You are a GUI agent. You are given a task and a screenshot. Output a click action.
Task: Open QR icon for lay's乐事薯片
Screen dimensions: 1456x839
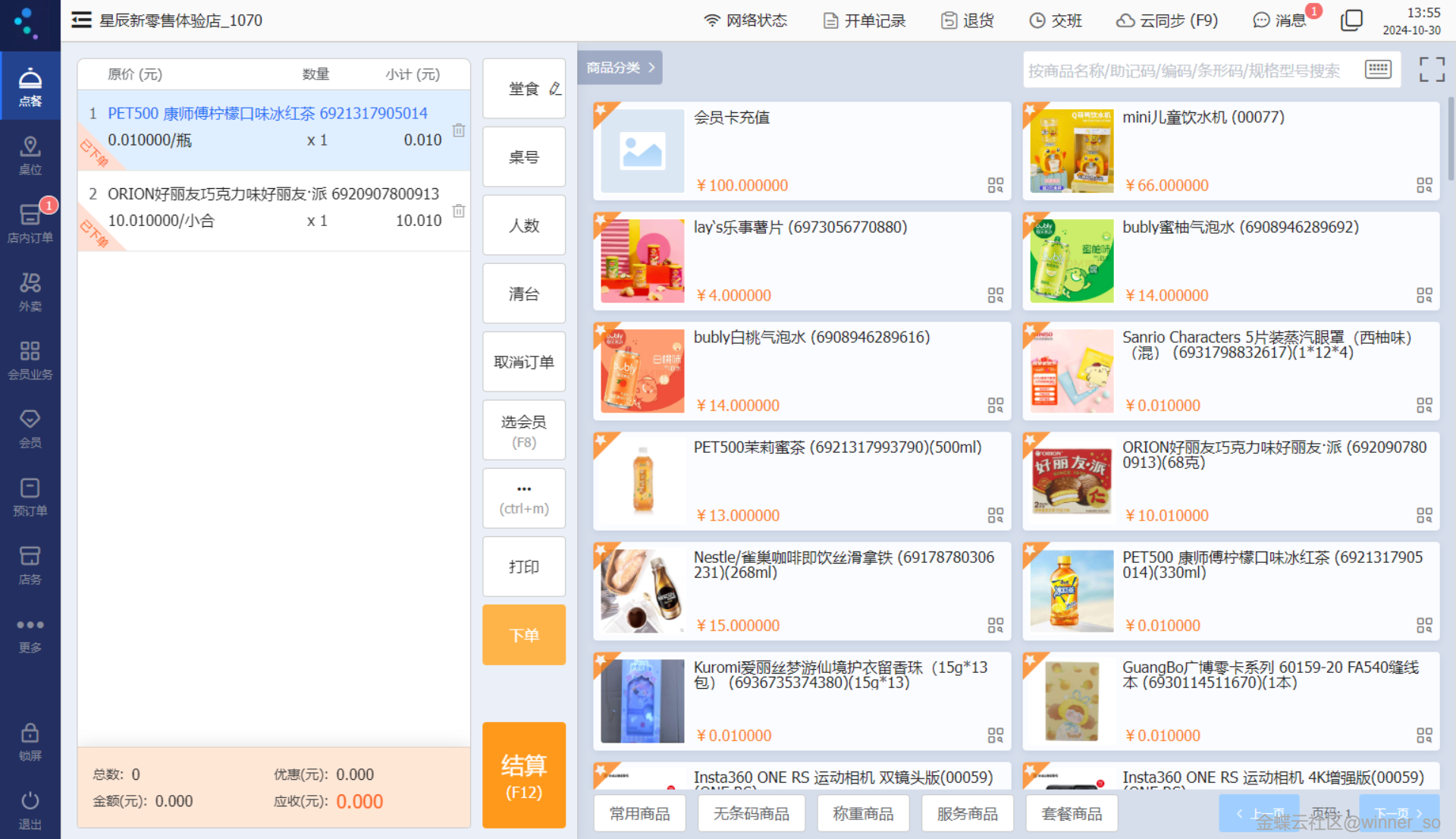pos(996,295)
